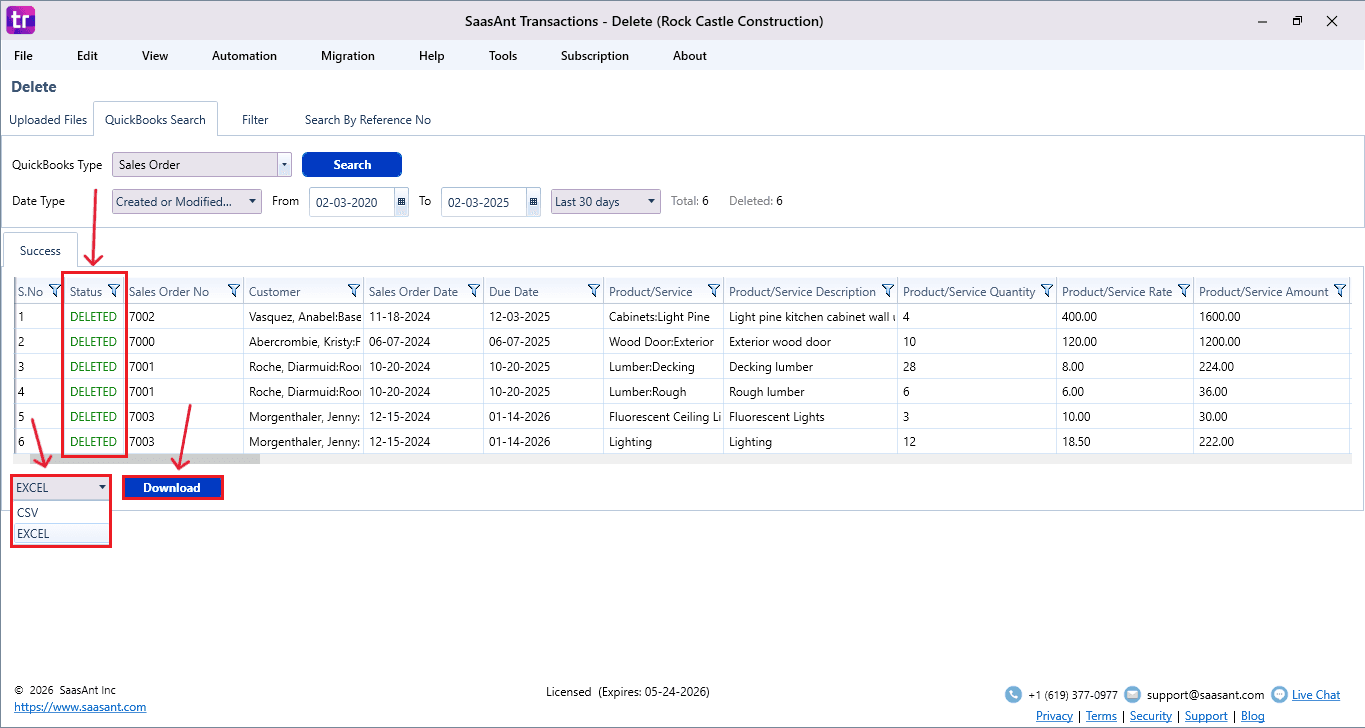Image resolution: width=1365 pixels, height=728 pixels.
Task: Click the Customer column filter icon
Action: pos(353,291)
